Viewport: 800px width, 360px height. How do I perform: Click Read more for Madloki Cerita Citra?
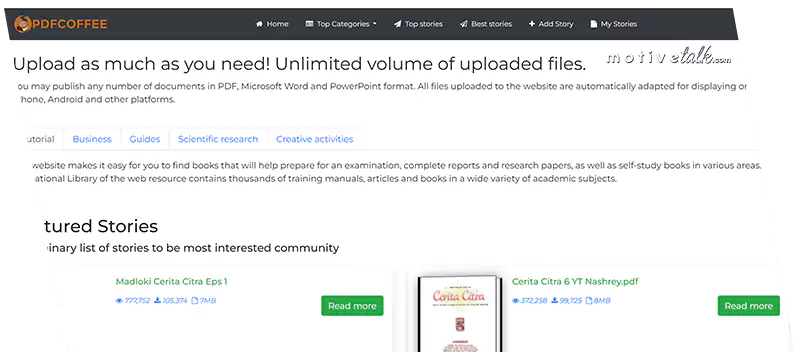tap(352, 306)
